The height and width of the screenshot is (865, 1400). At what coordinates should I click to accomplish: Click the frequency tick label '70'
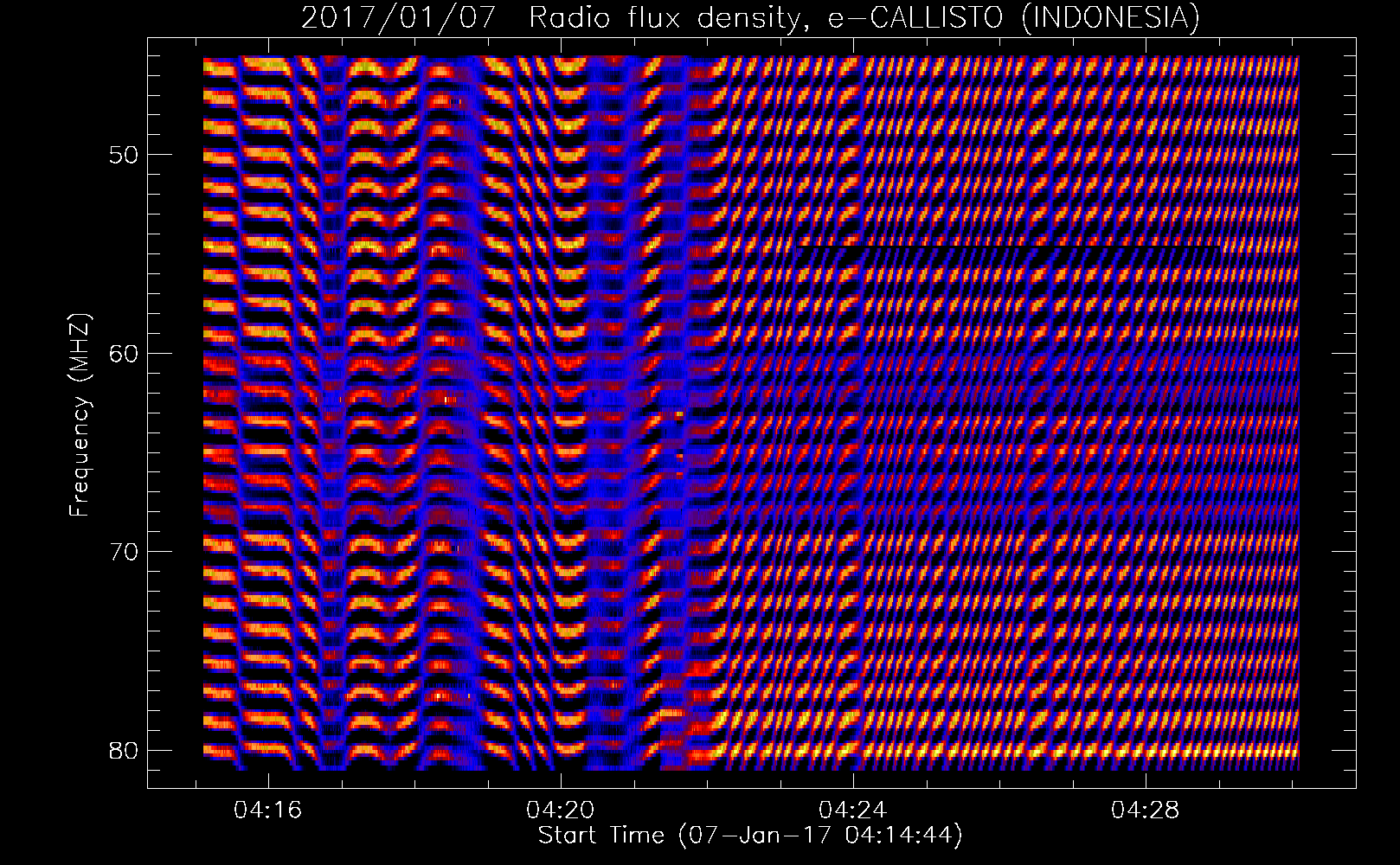[125, 552]
